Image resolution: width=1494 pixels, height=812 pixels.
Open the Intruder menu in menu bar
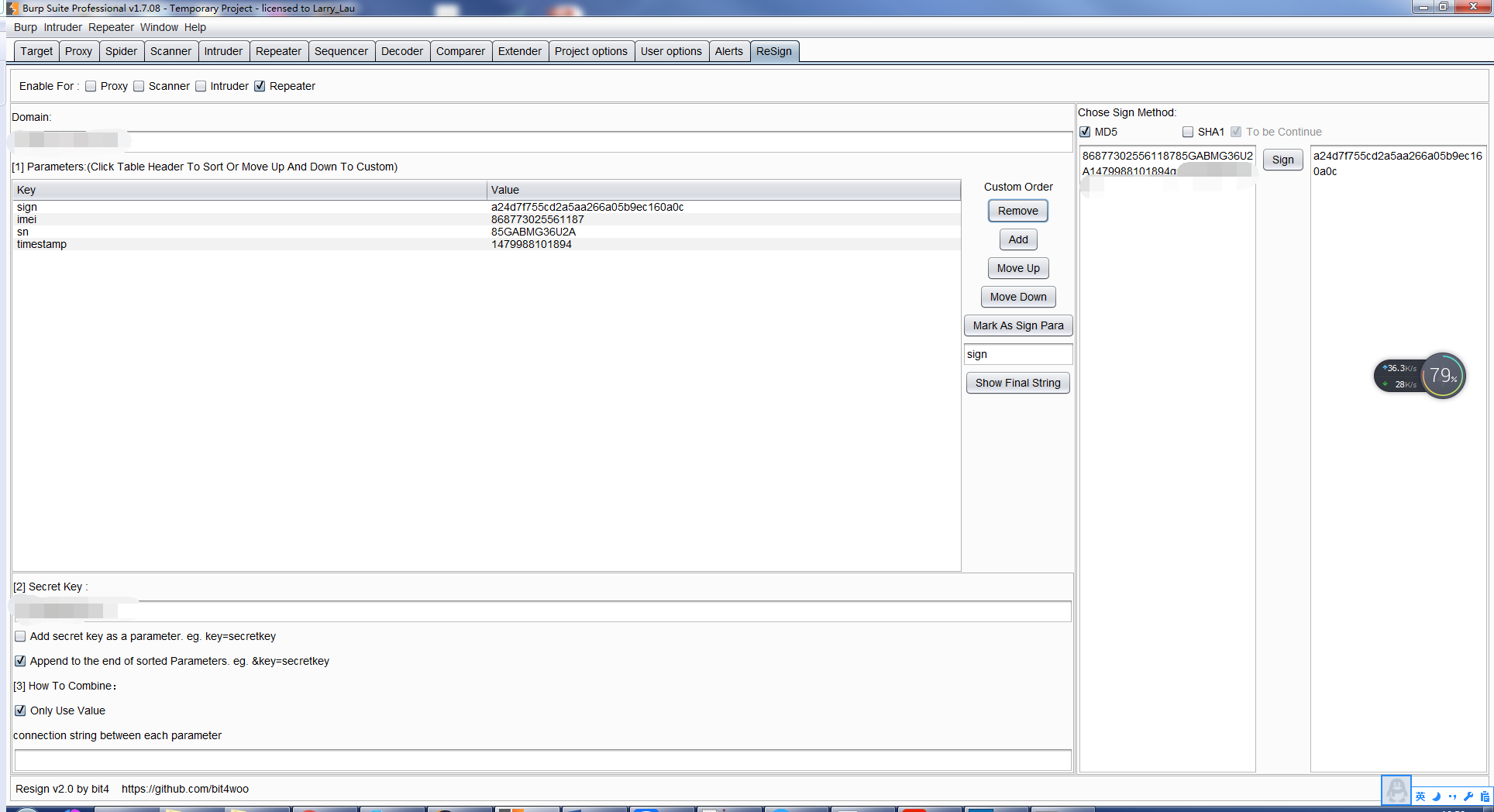coord(63,27)
